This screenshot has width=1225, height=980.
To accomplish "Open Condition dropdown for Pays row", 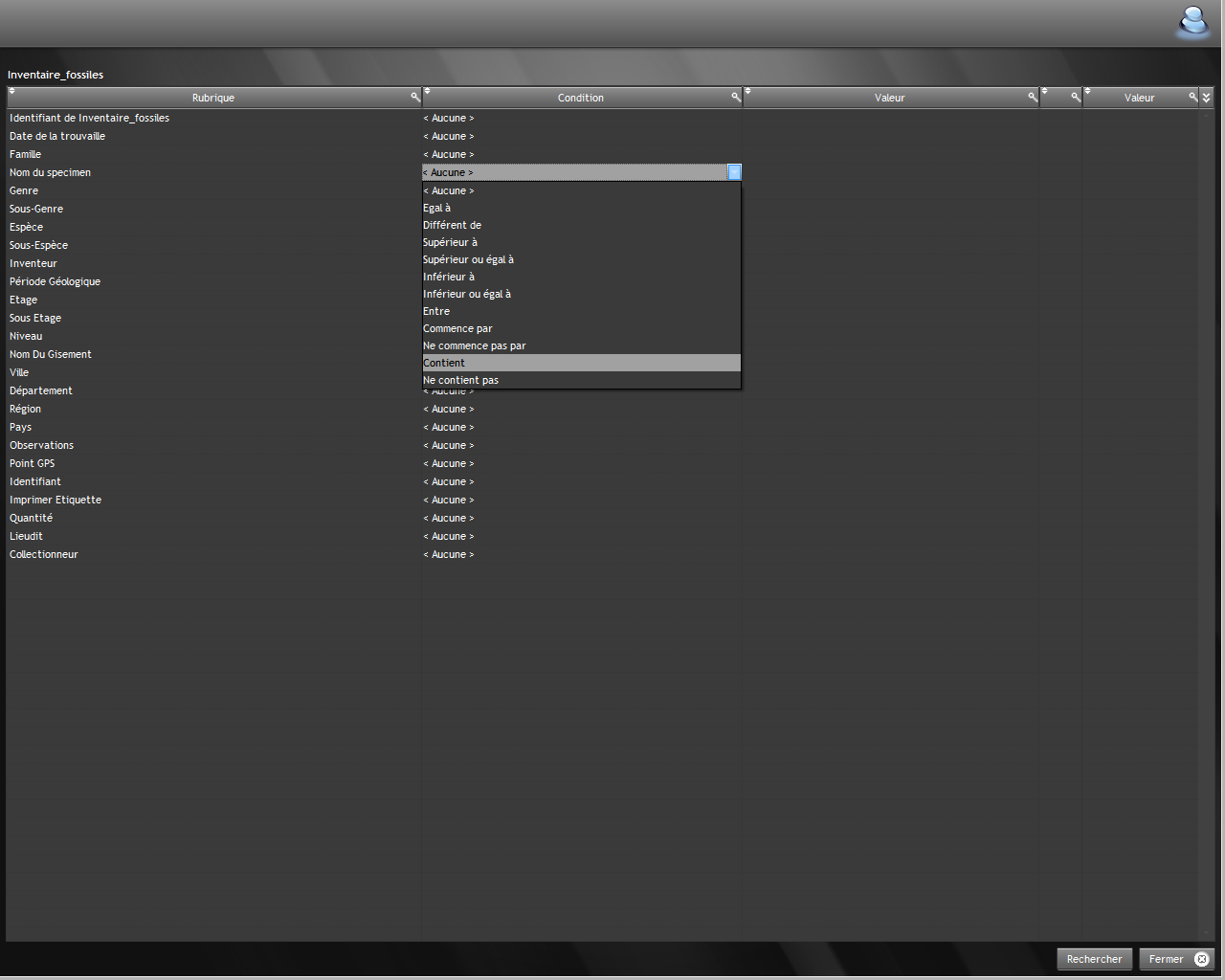I will point(580,427).
